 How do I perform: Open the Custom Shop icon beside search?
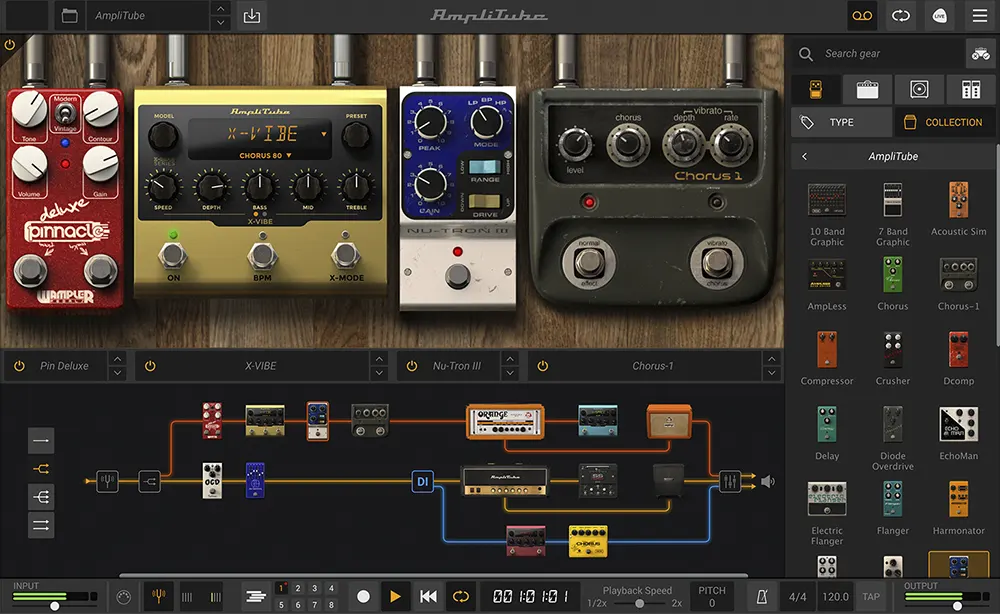click(981, 54)
